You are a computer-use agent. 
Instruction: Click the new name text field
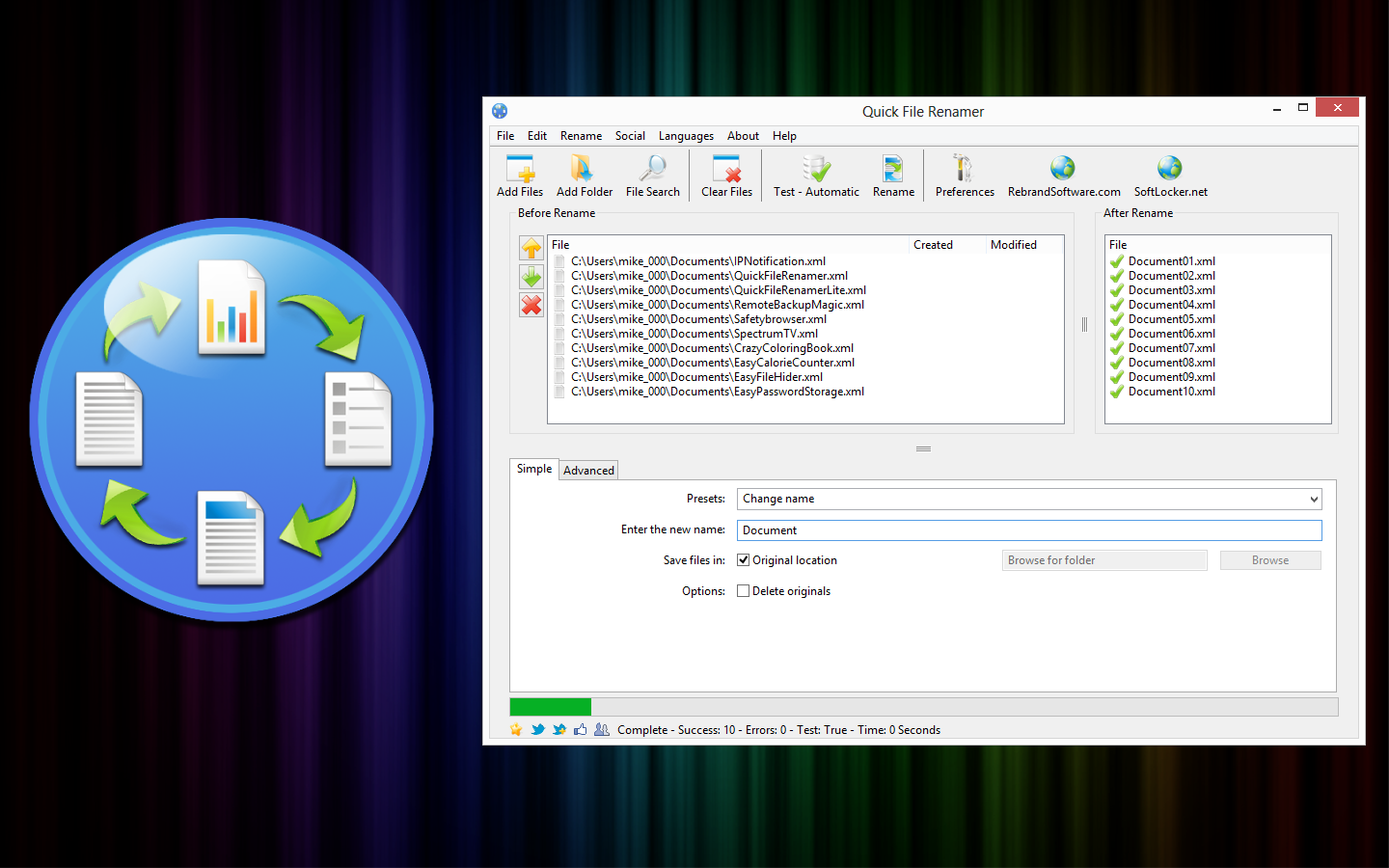click(1028, 530)
